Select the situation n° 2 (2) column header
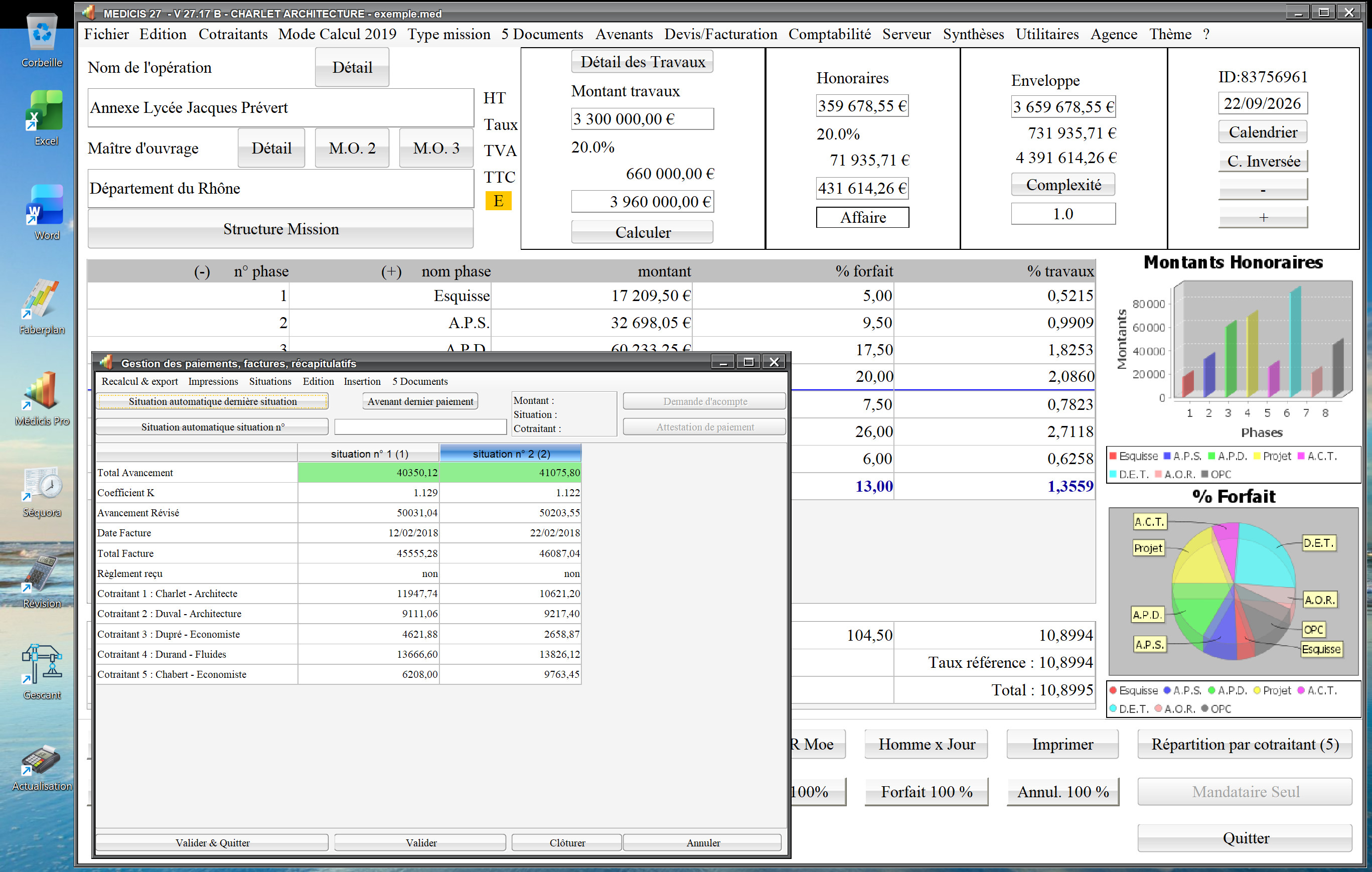Viewport: 1372px width, 872px height. coord(511,454)
